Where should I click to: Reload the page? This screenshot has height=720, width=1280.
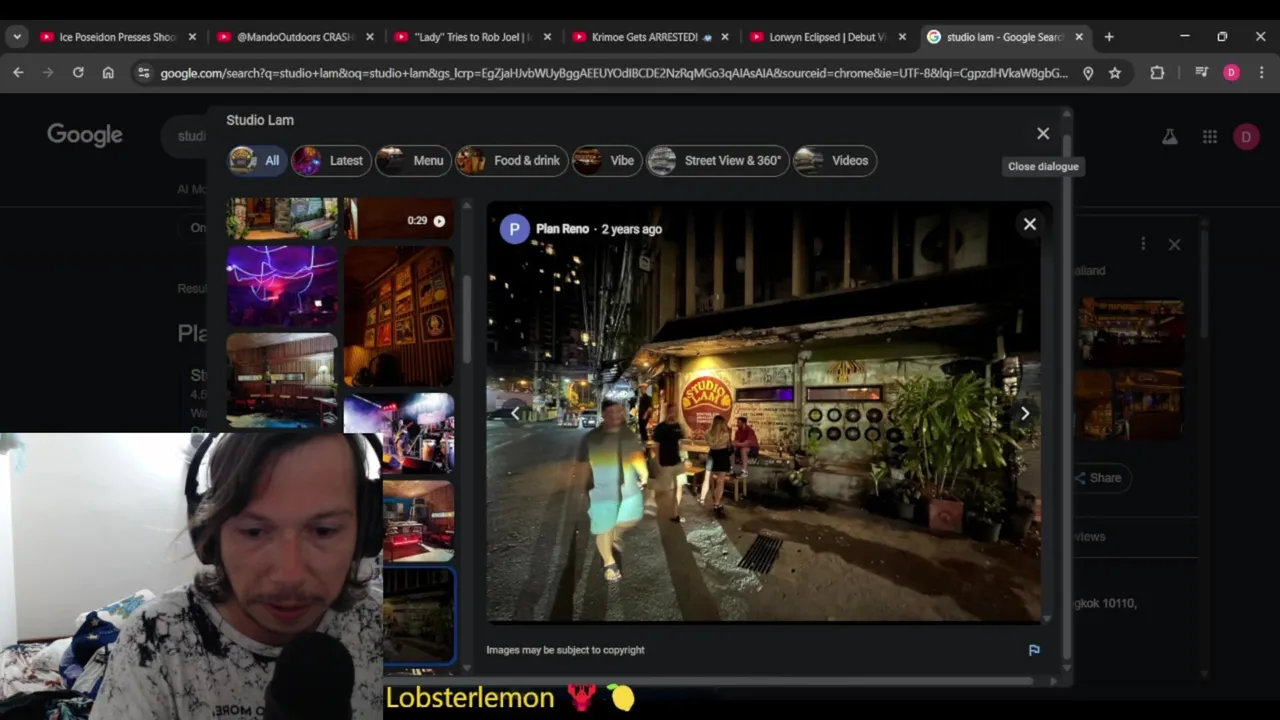[78, 73]
